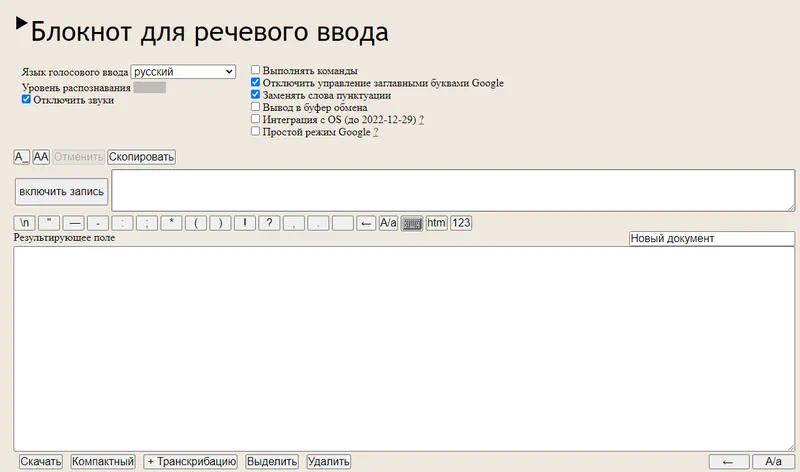
Task: Open help link next to Интеграция с OS
Action: pos(421,120)
